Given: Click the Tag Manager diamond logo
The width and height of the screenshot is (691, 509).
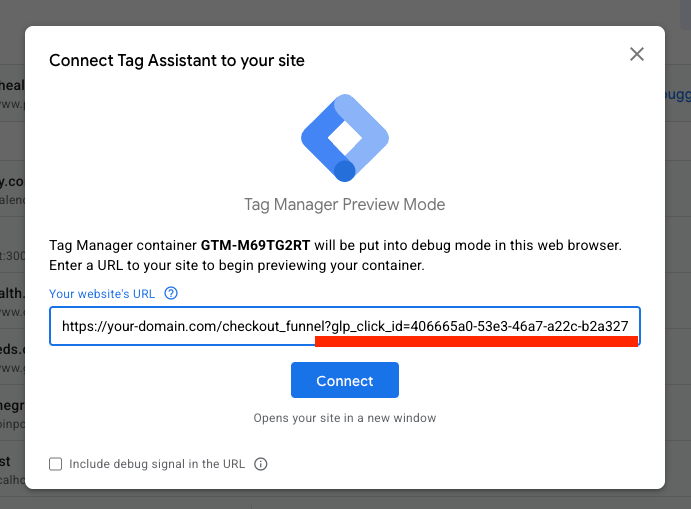Looking at the screenshot, I should 345,138.
